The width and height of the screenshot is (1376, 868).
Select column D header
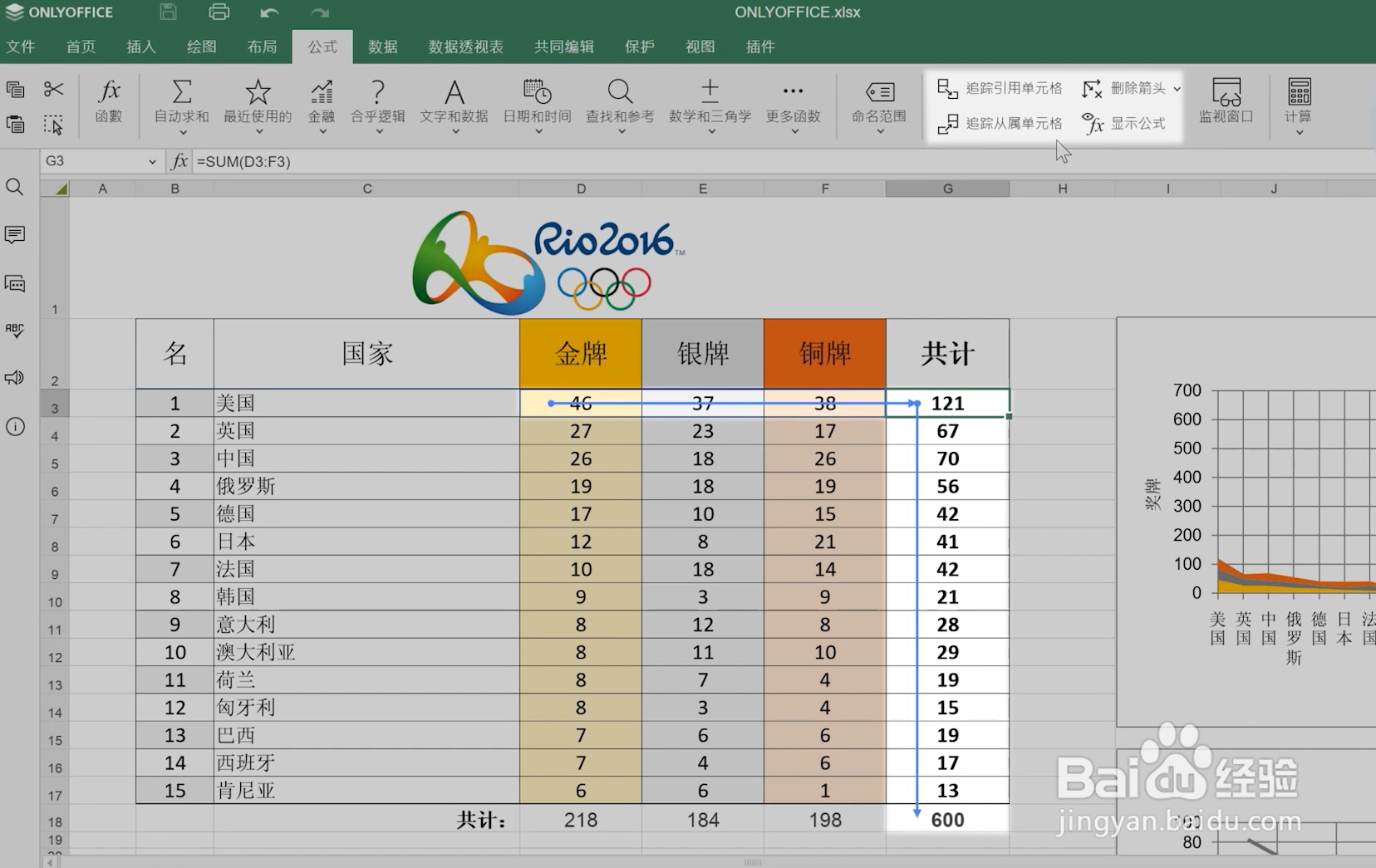tap(581, 189)
